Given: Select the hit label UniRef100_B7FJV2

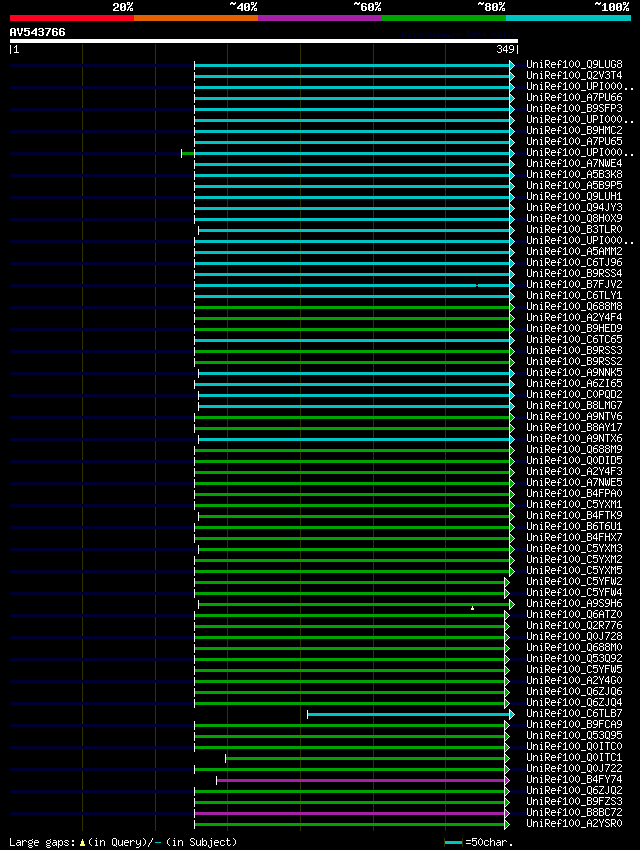Looking at the screenshot, I should (x=574, y=285).
